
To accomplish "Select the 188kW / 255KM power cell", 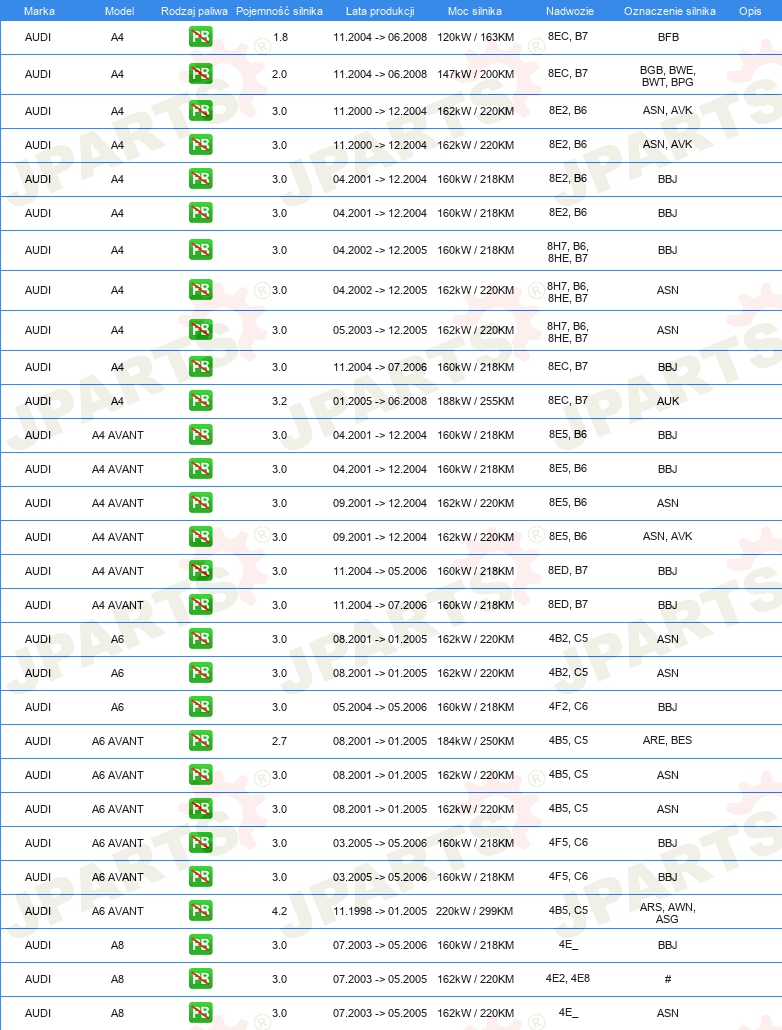I will 476,401.
